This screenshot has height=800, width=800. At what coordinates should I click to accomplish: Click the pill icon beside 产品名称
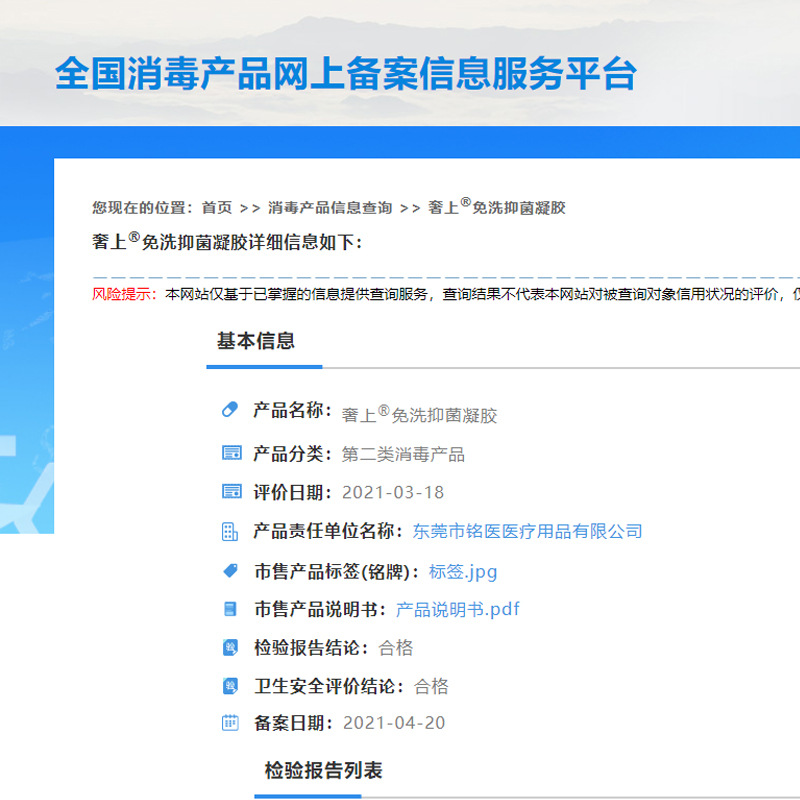pyautogui.click(x=230, y=410)
